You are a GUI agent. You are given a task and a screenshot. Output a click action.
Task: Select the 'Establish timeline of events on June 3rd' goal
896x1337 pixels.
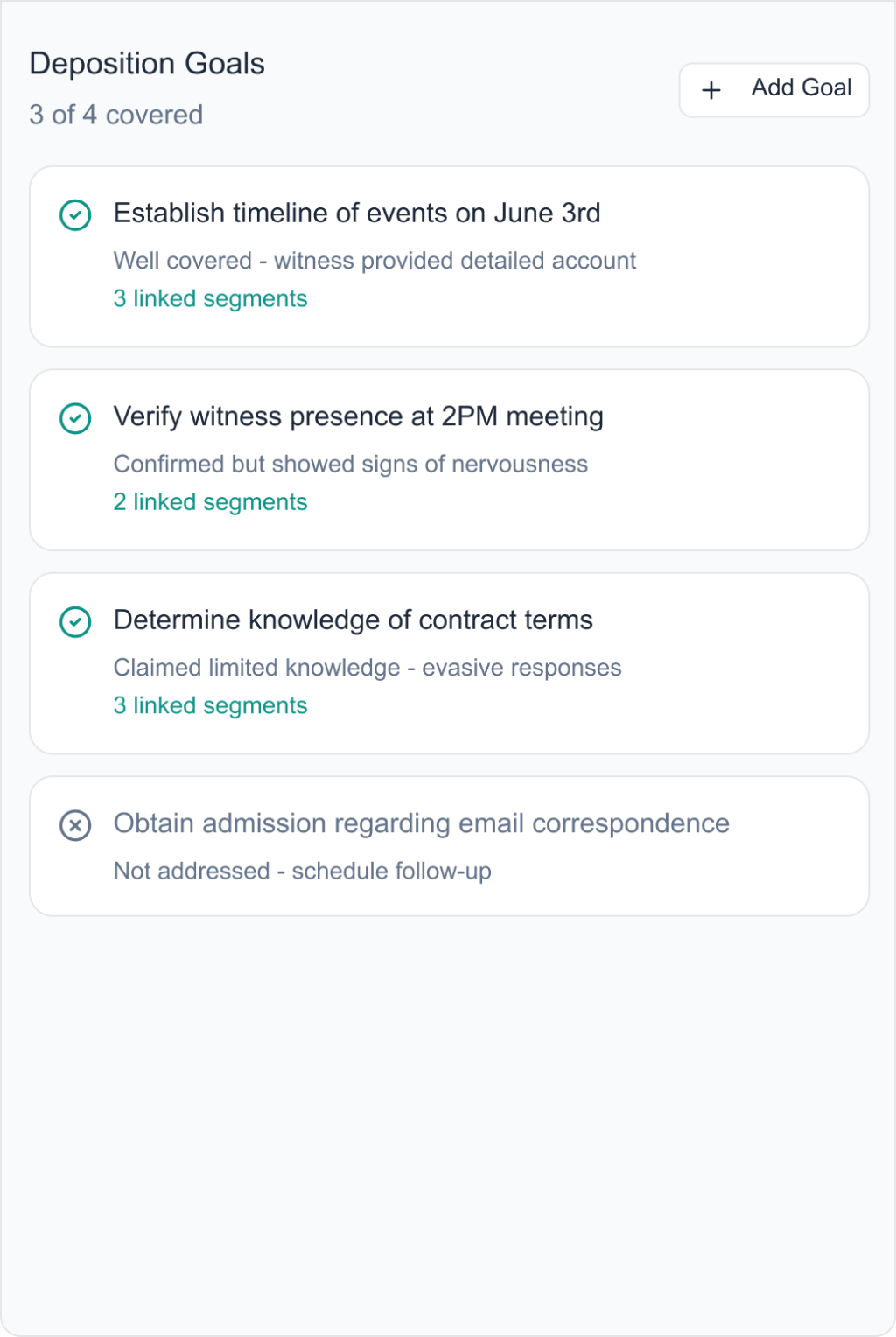pos(356,213)
